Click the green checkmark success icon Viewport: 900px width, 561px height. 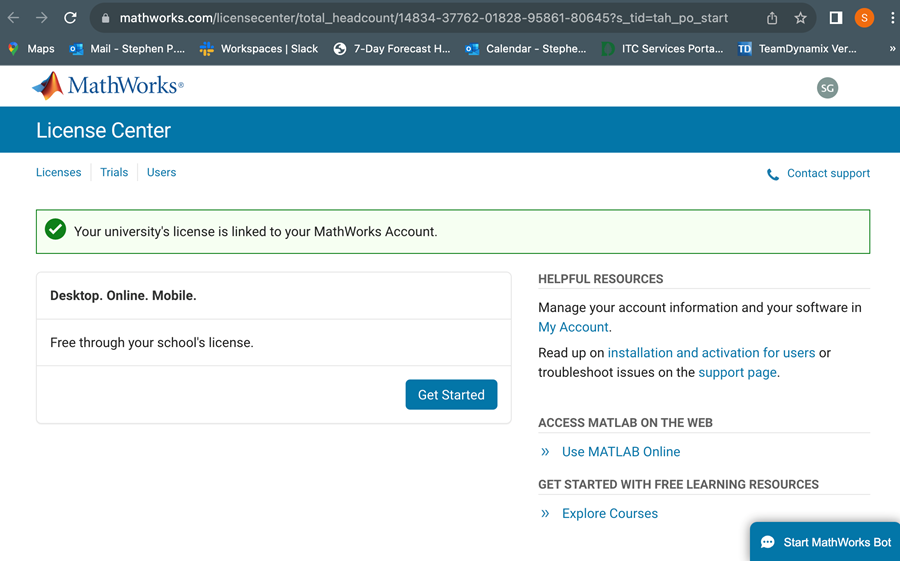[56, 229]
